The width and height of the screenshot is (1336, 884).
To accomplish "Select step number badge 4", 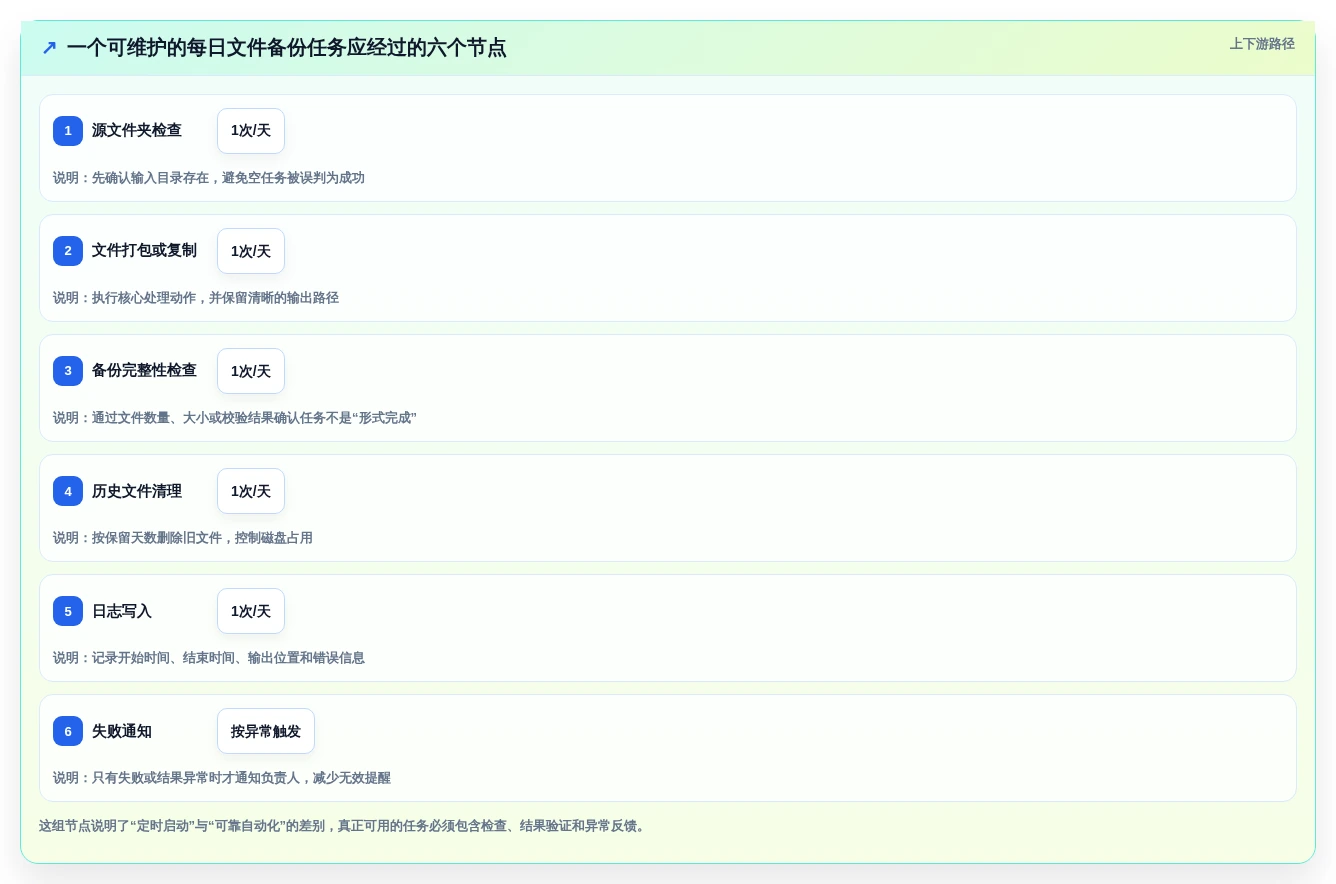I will pos(68,491).
